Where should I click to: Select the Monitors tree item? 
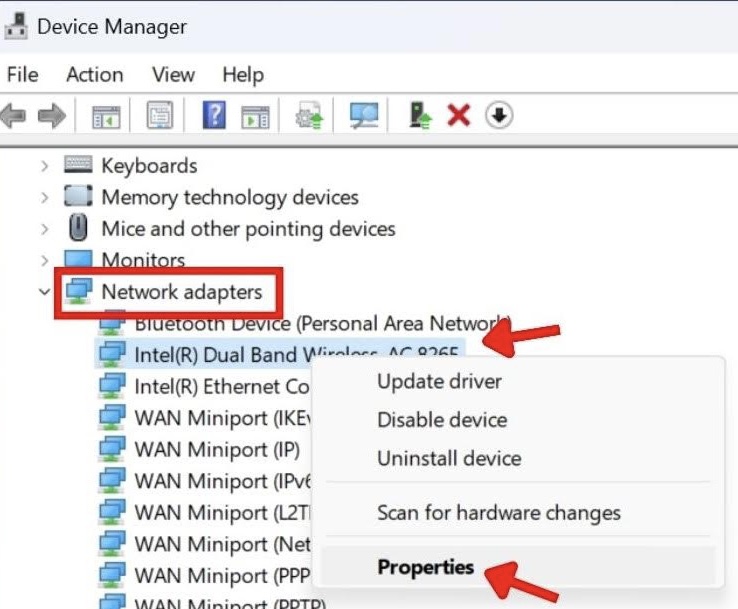tap(143, 260)
